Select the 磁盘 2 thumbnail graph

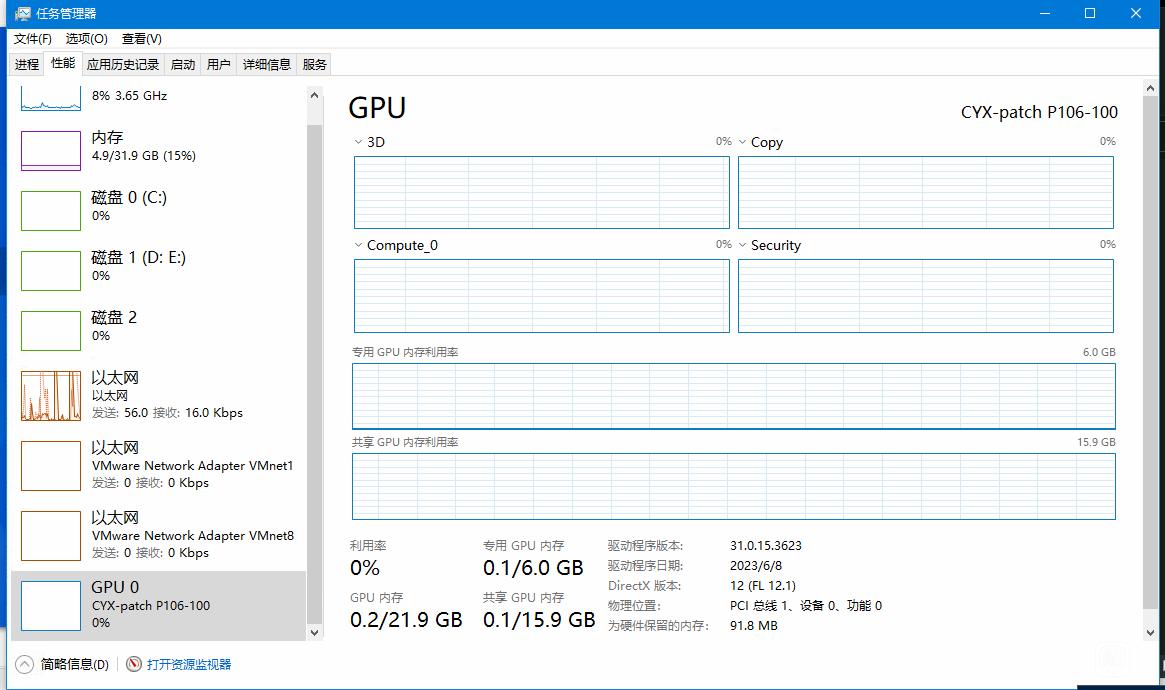(x=51, y=331)
